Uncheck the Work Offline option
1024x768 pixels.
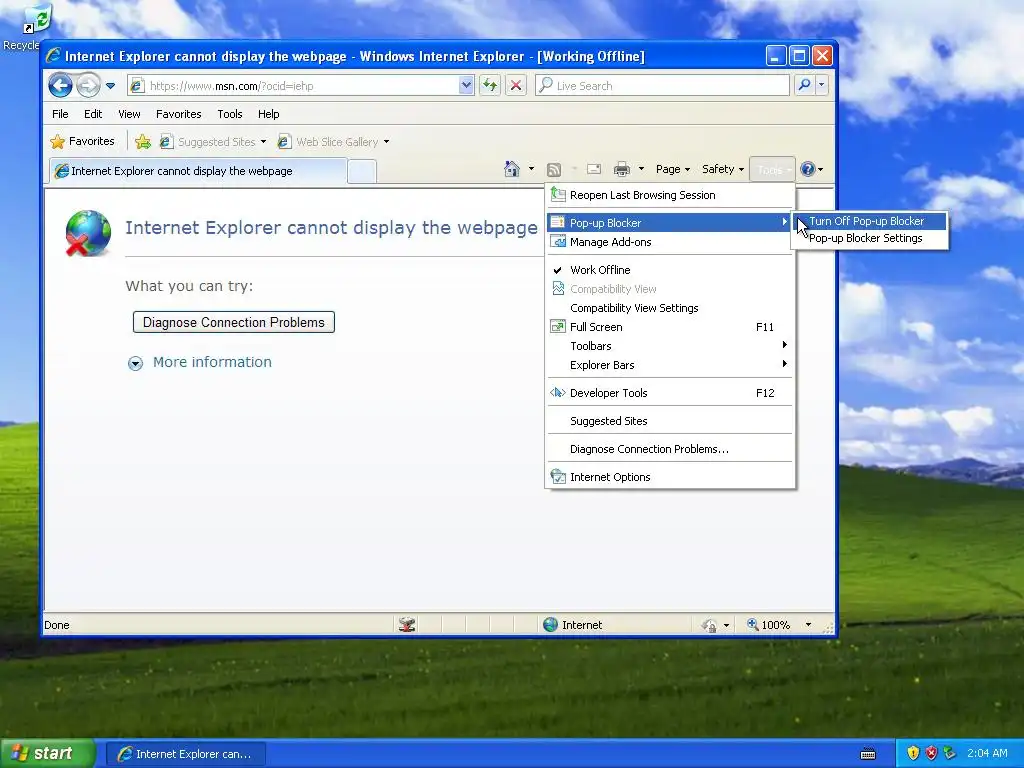670,270
